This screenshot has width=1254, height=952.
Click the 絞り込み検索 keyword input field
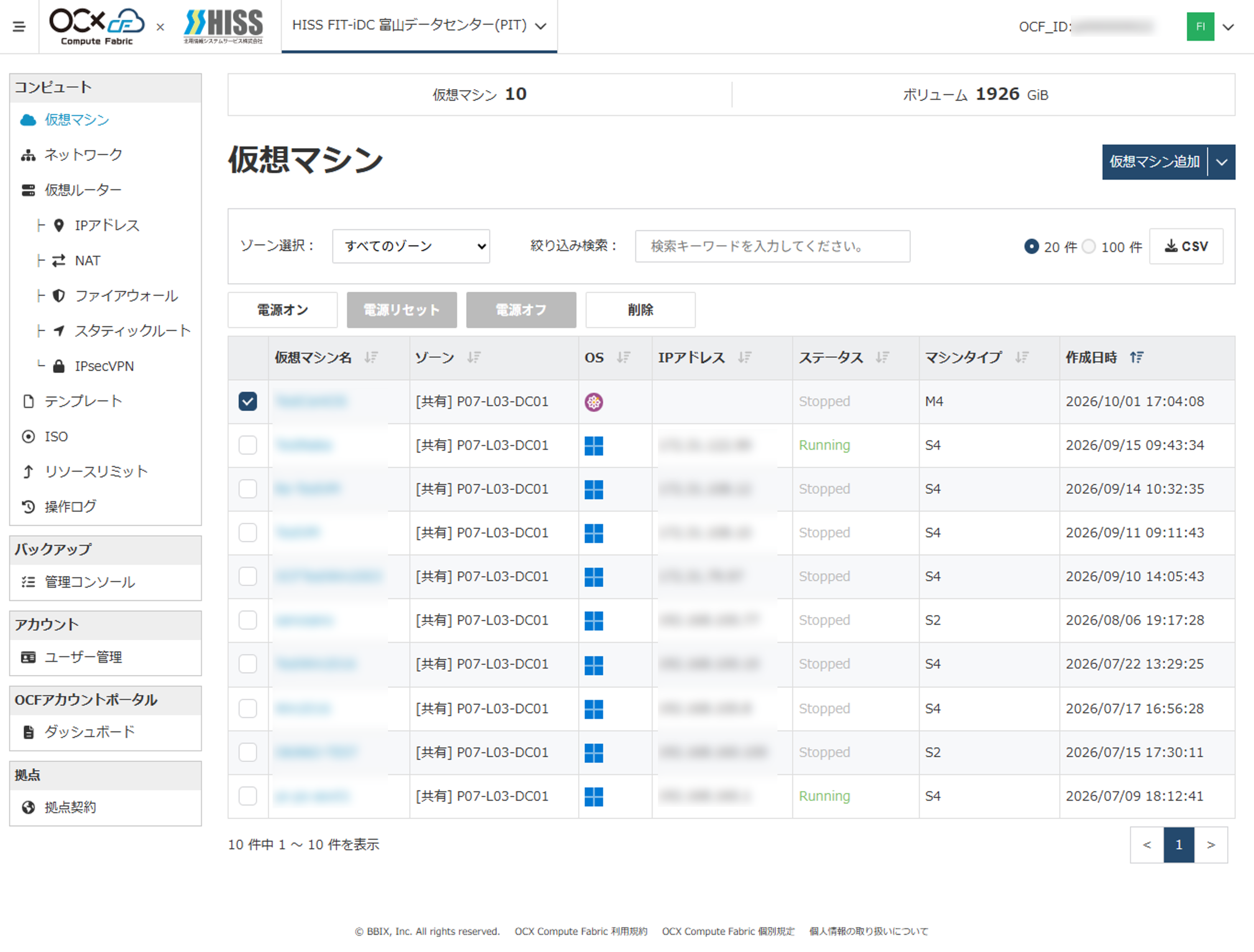click(x=773, y=247)
